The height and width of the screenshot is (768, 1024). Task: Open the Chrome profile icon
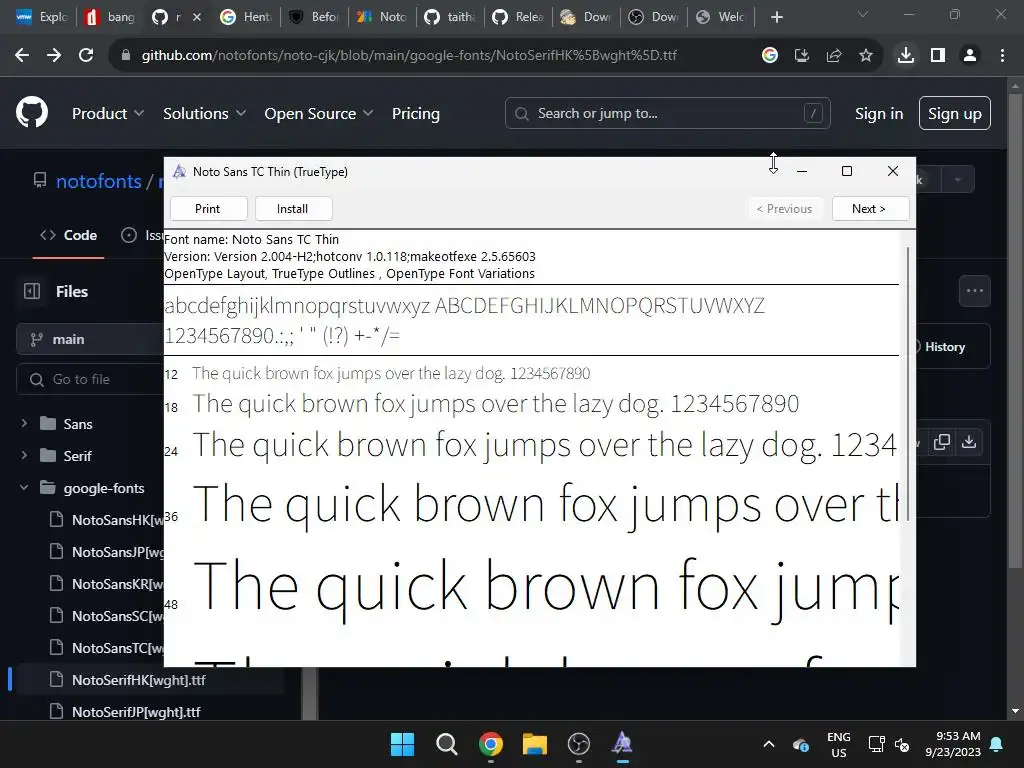970,56
